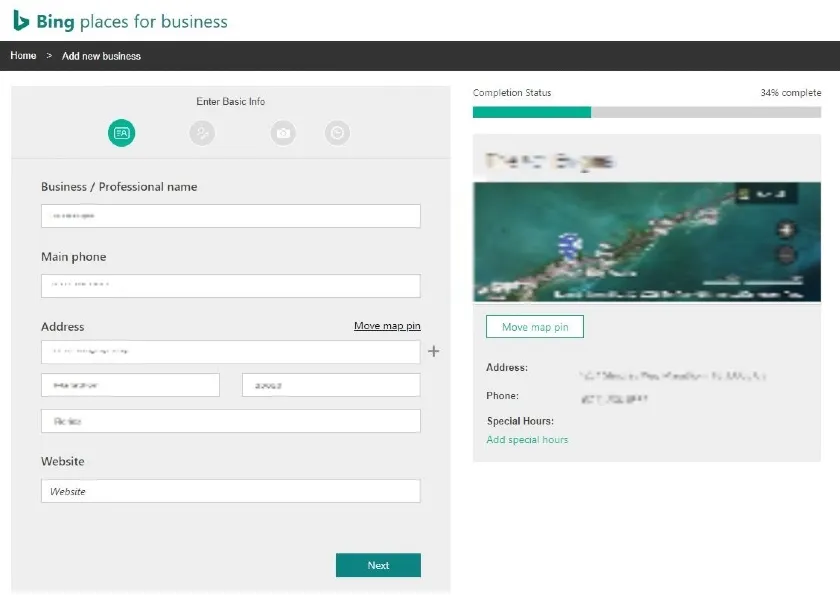Jump to the clock hours step icon
Viewport: 840px width, 601px height.
point(337,133)
